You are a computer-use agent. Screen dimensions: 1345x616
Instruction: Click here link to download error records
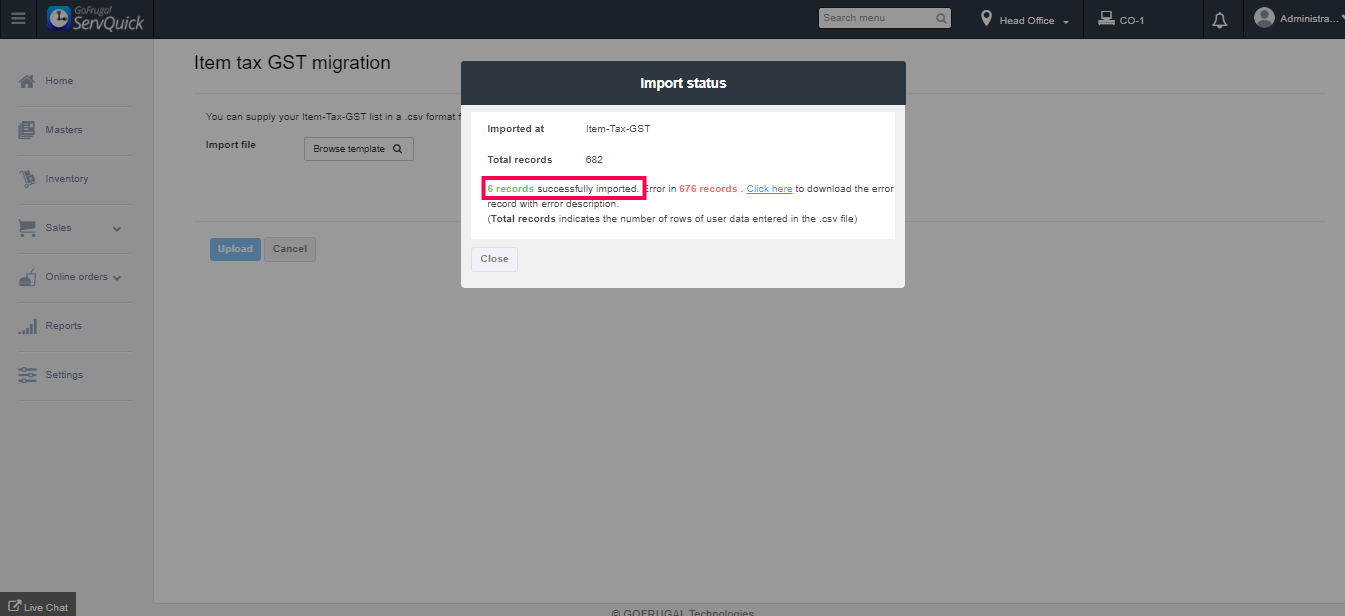pos(769,189)
